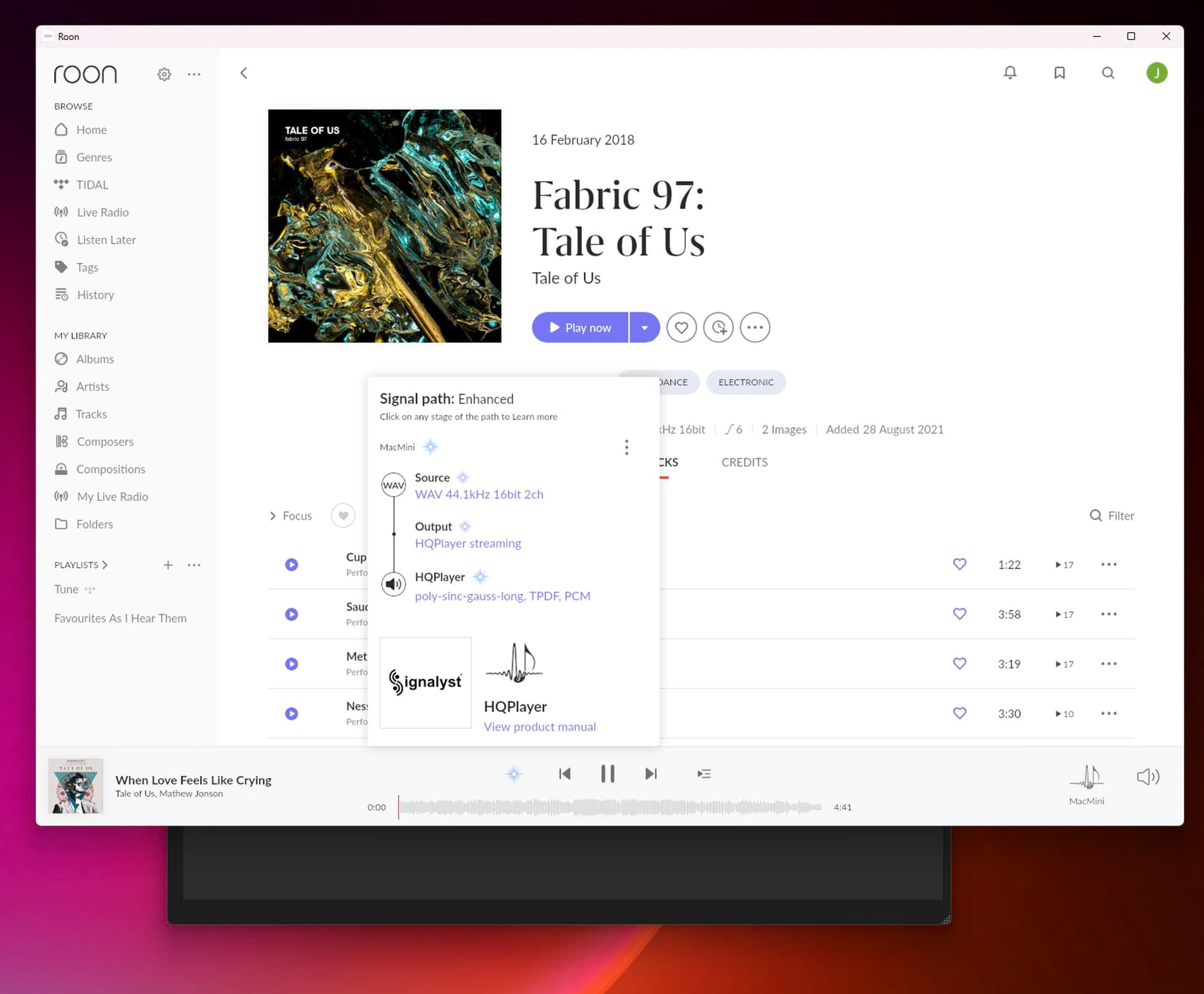Open the play queue icon
Image resolution: width=1204 pixels, height=994 pixels.
tap(704, 774)
